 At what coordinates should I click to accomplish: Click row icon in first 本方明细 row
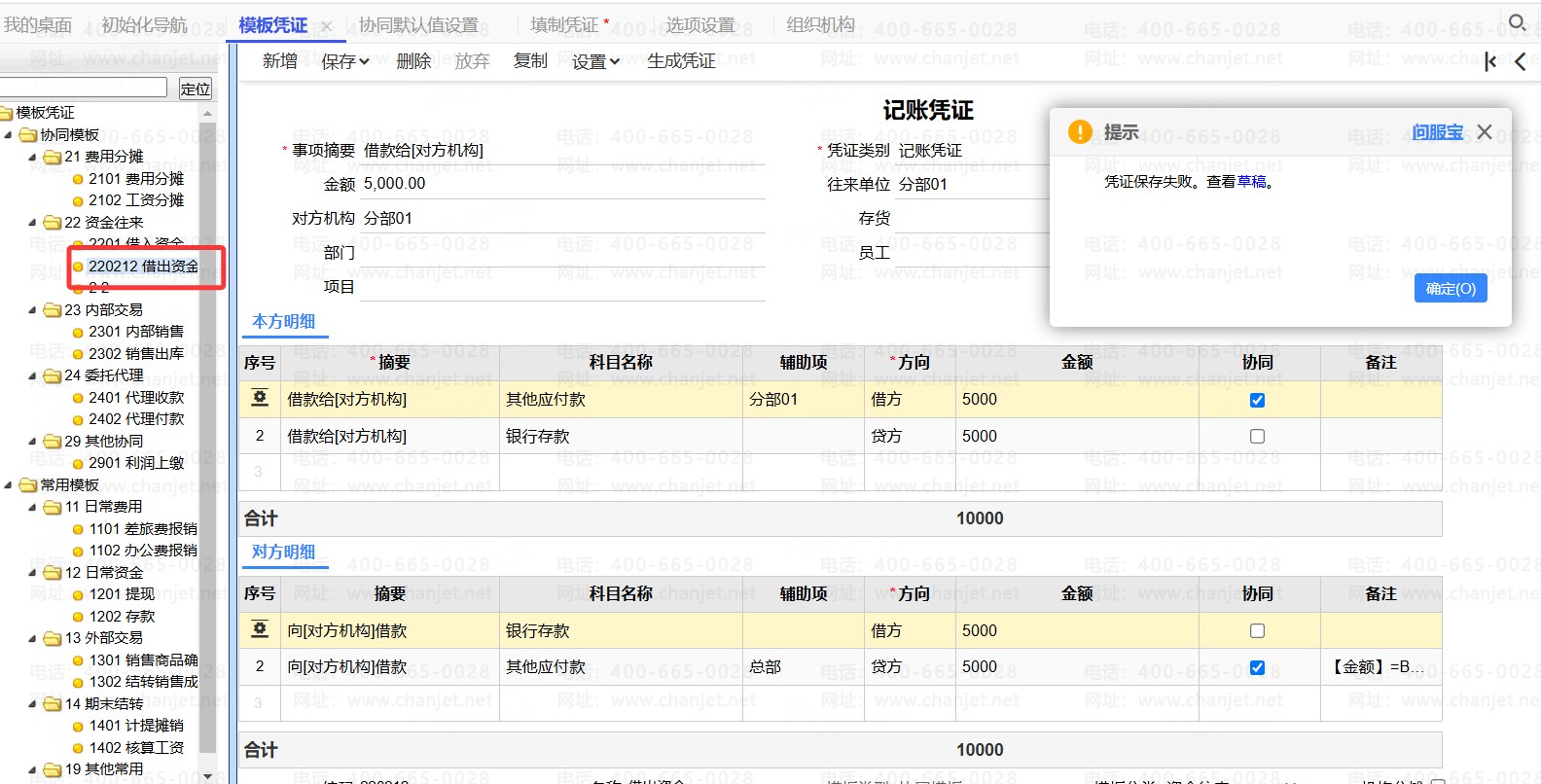260,399
